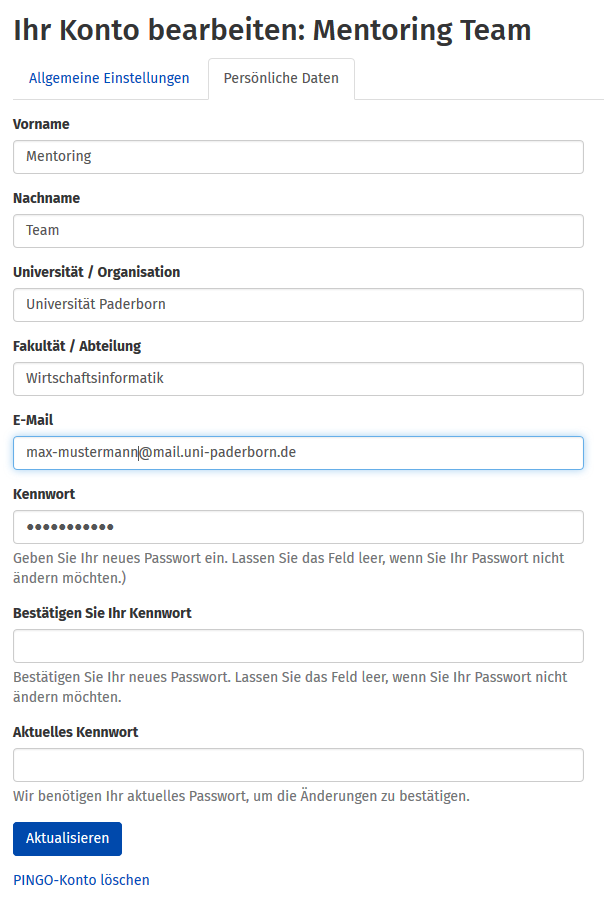Click the Fakultät / Abteilung label
Screen dimensions: 604x898
click(x=77, y=346)
